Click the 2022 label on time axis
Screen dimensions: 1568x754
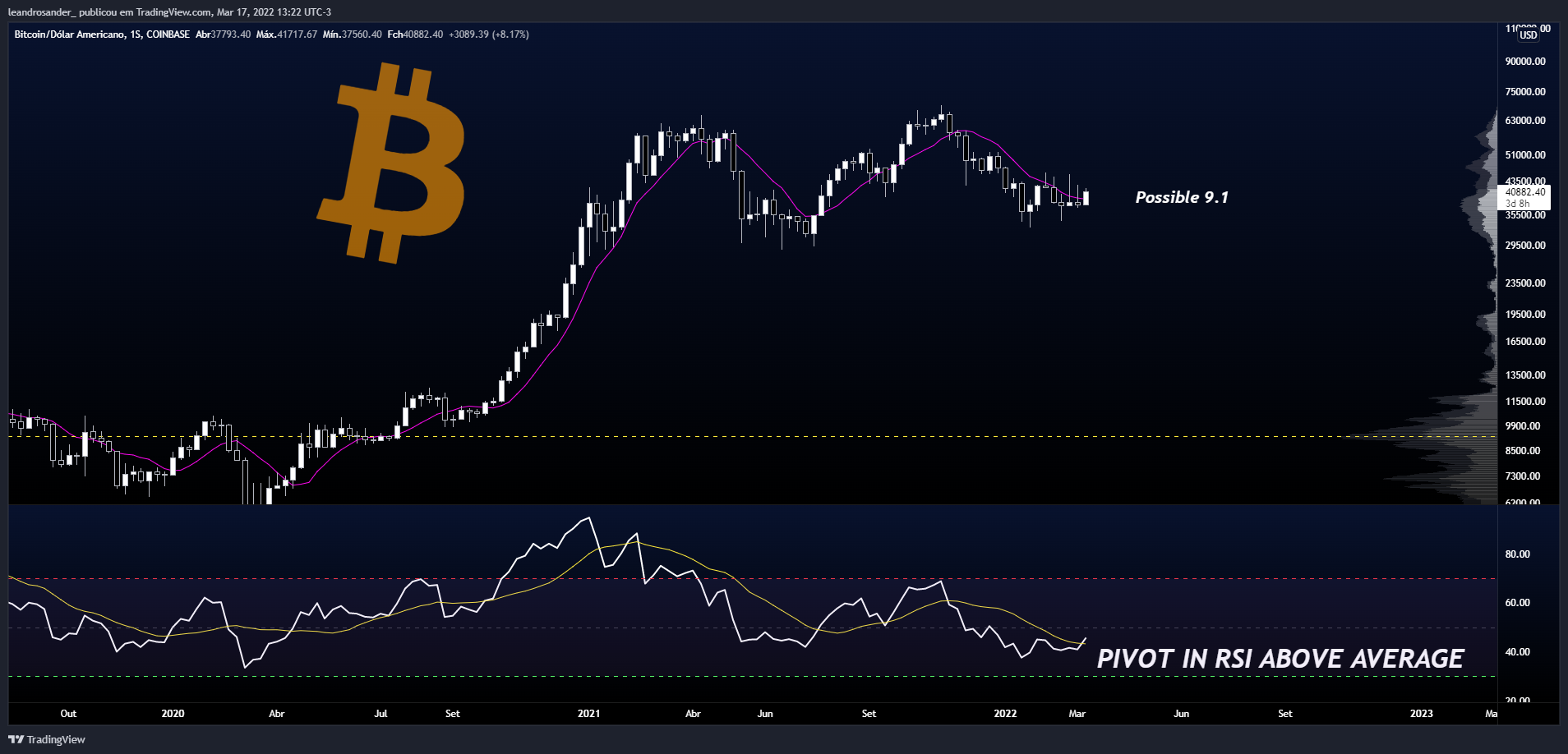tap(1005, 714)
